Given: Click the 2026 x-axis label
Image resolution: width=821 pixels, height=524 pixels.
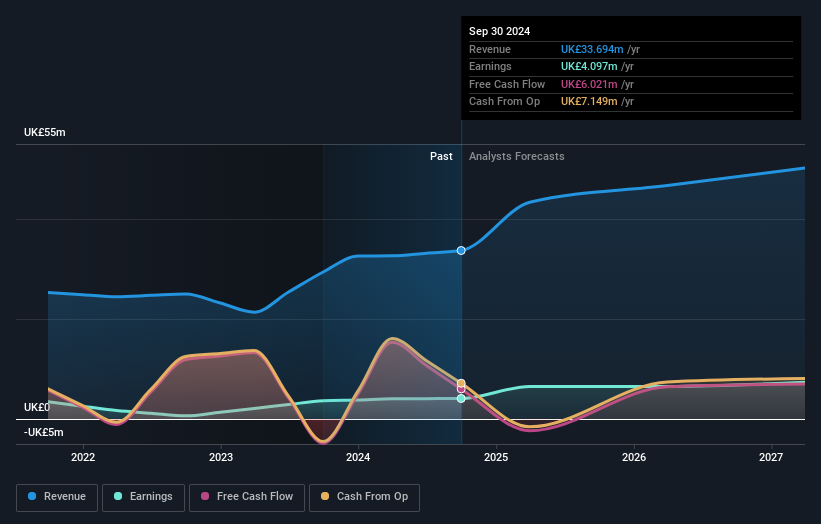Looking at the screenshot, I should [x=634, y=458].
